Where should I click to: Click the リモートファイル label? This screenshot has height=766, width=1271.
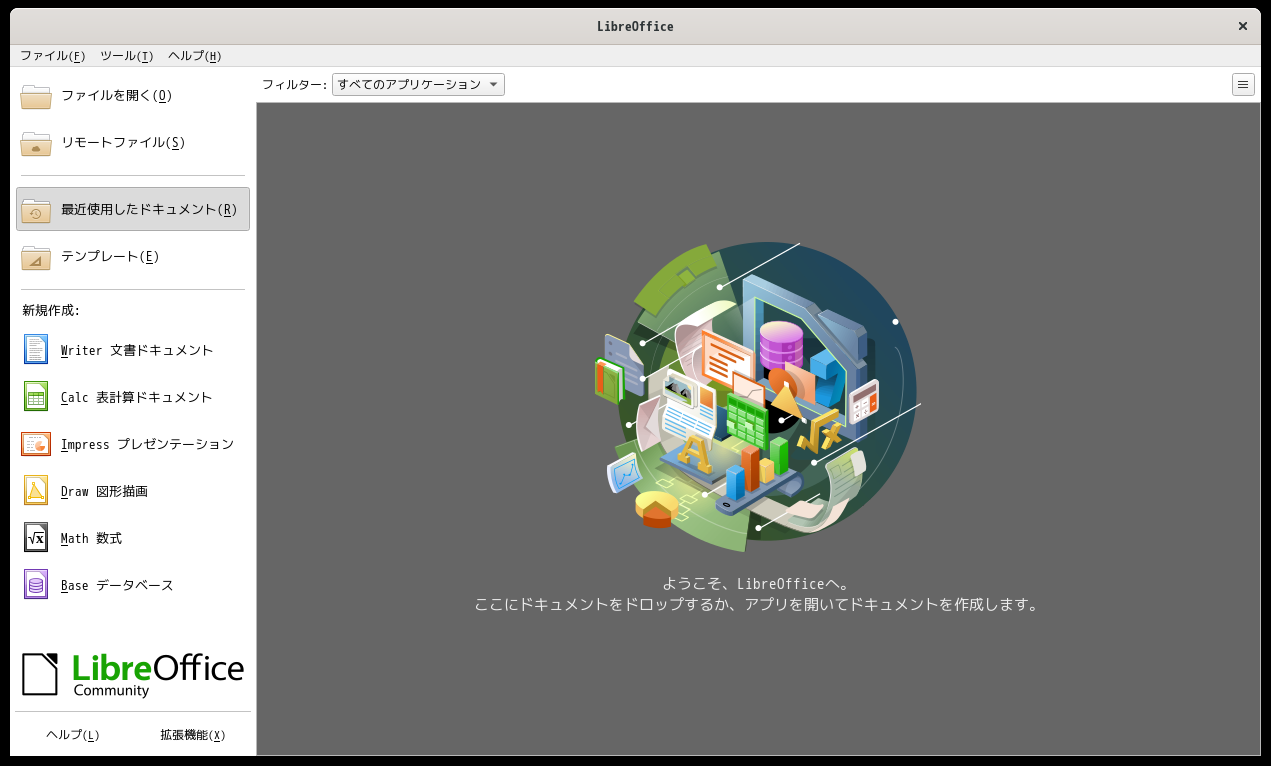[x=123, y=143]
